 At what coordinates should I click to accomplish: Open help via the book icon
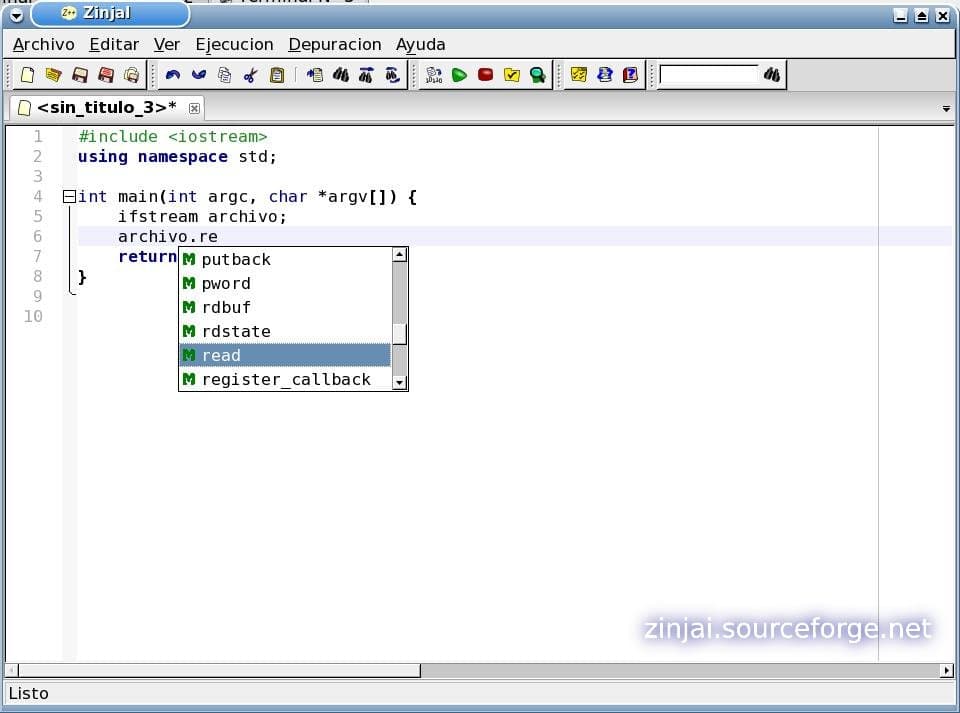pyautogui.click(x=630, y=75)
